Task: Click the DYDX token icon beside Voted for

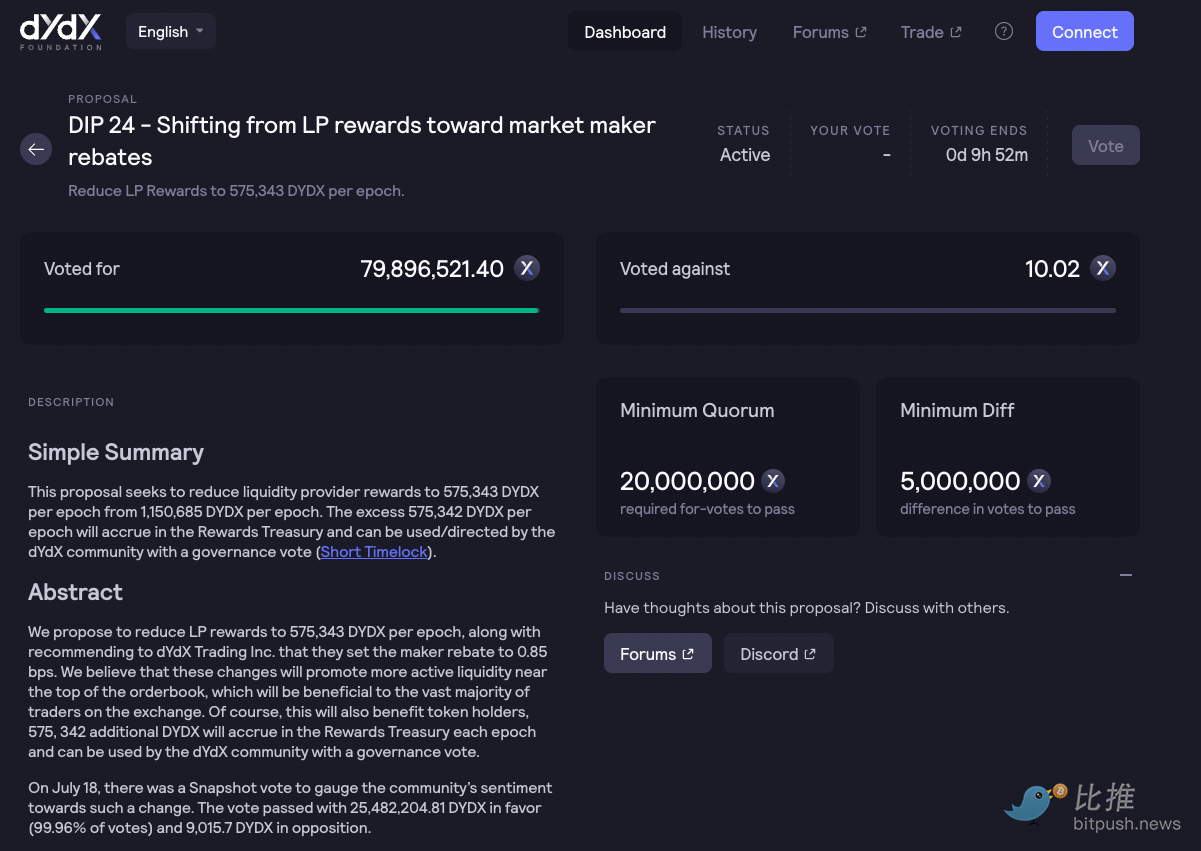Action: (527, 268)
